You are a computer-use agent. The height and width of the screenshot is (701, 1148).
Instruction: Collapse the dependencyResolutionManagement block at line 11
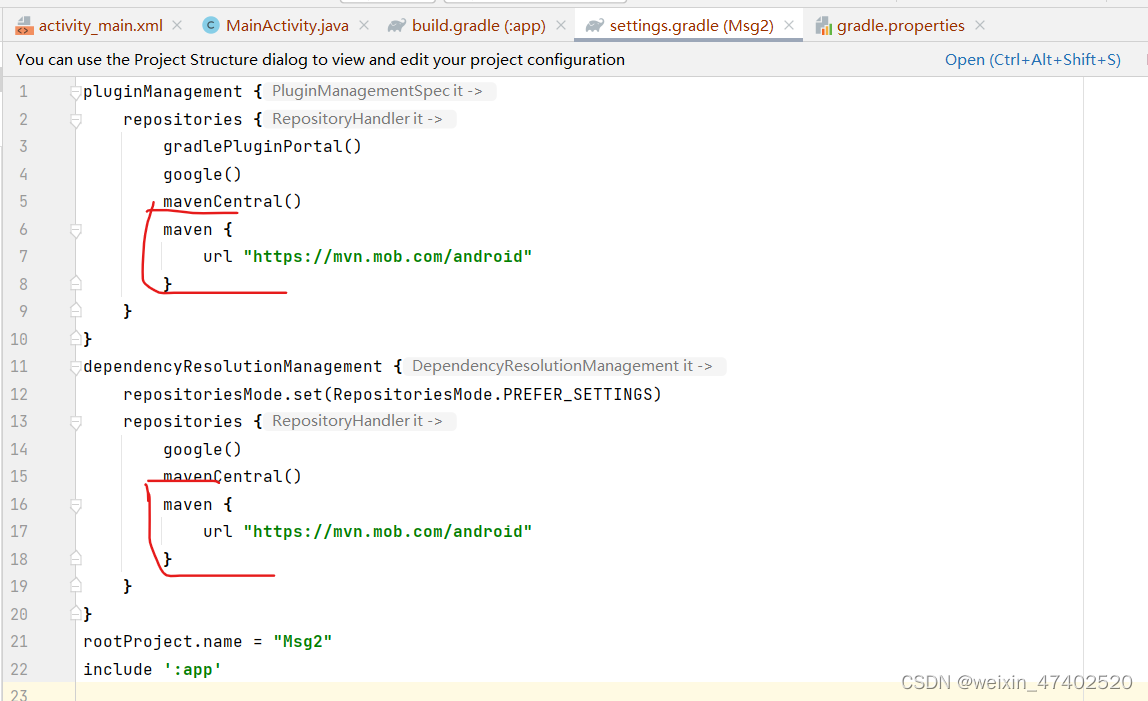coord(75,365)
